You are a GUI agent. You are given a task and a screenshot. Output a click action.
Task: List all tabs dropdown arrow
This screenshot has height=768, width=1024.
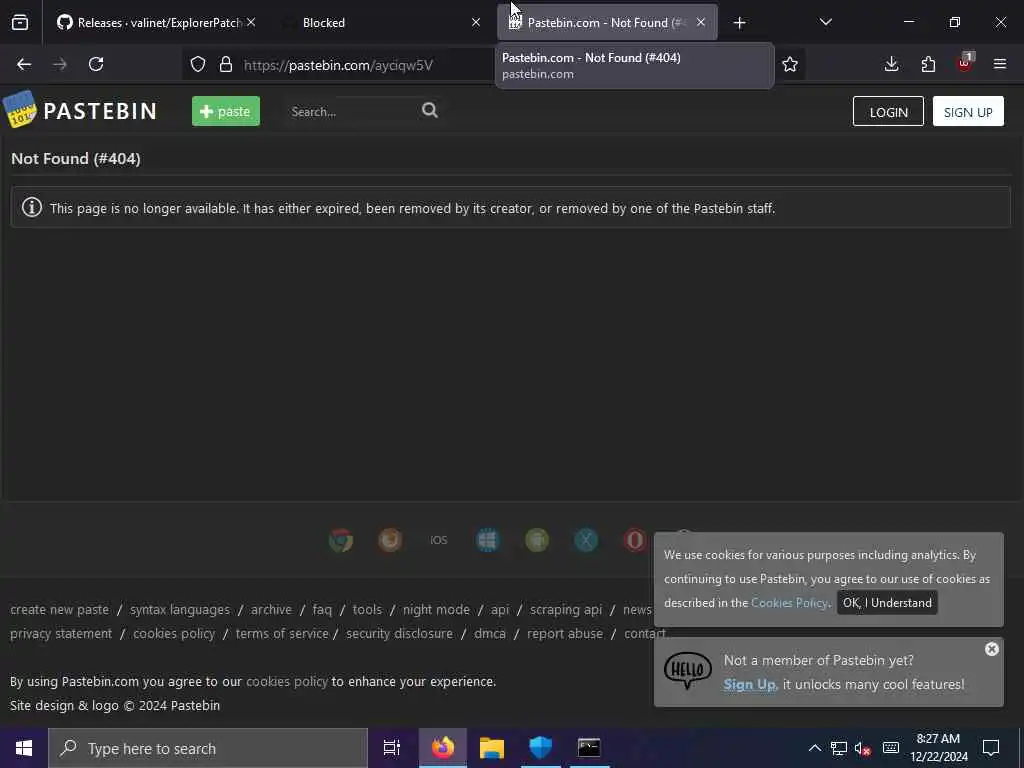click(825, 23)
